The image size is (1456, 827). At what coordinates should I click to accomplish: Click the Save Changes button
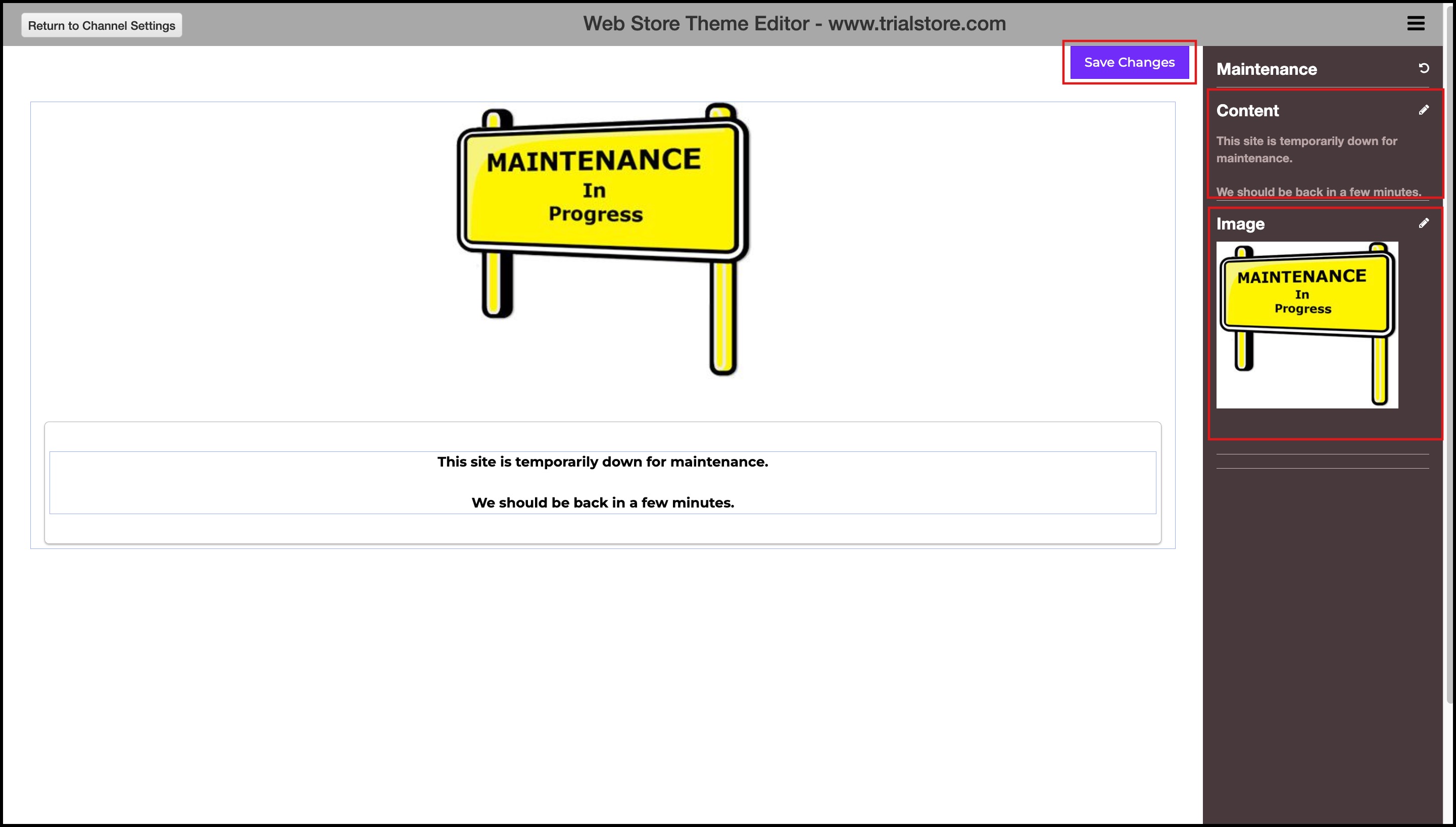coord(1129,63)
